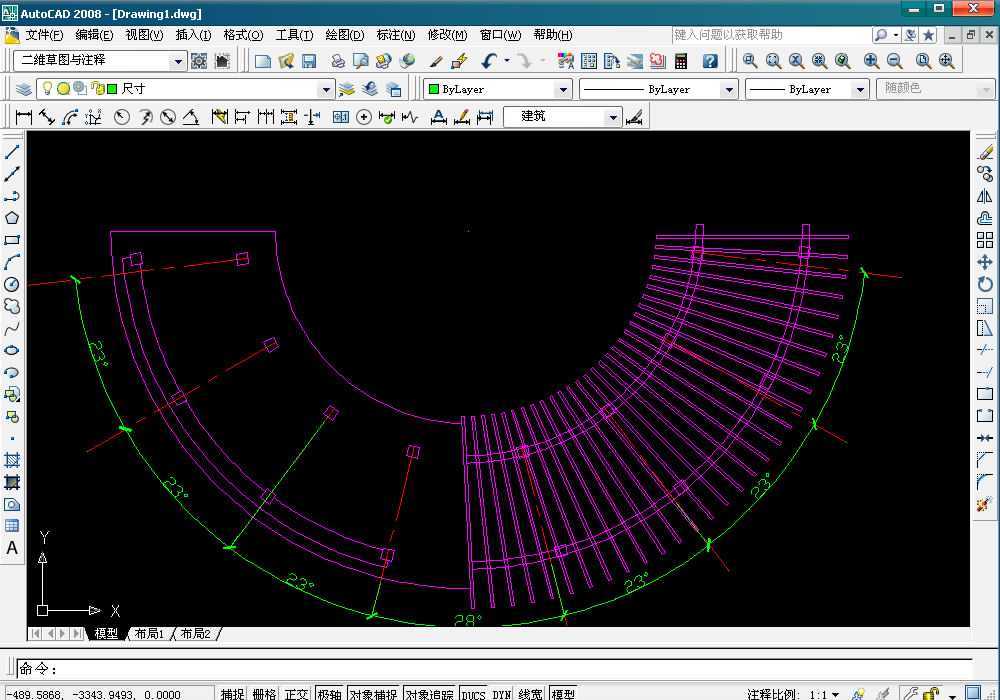Click the Aligned dimension tool
Viewport: 1000px width, 700px height.
click(x=47, y=117)
